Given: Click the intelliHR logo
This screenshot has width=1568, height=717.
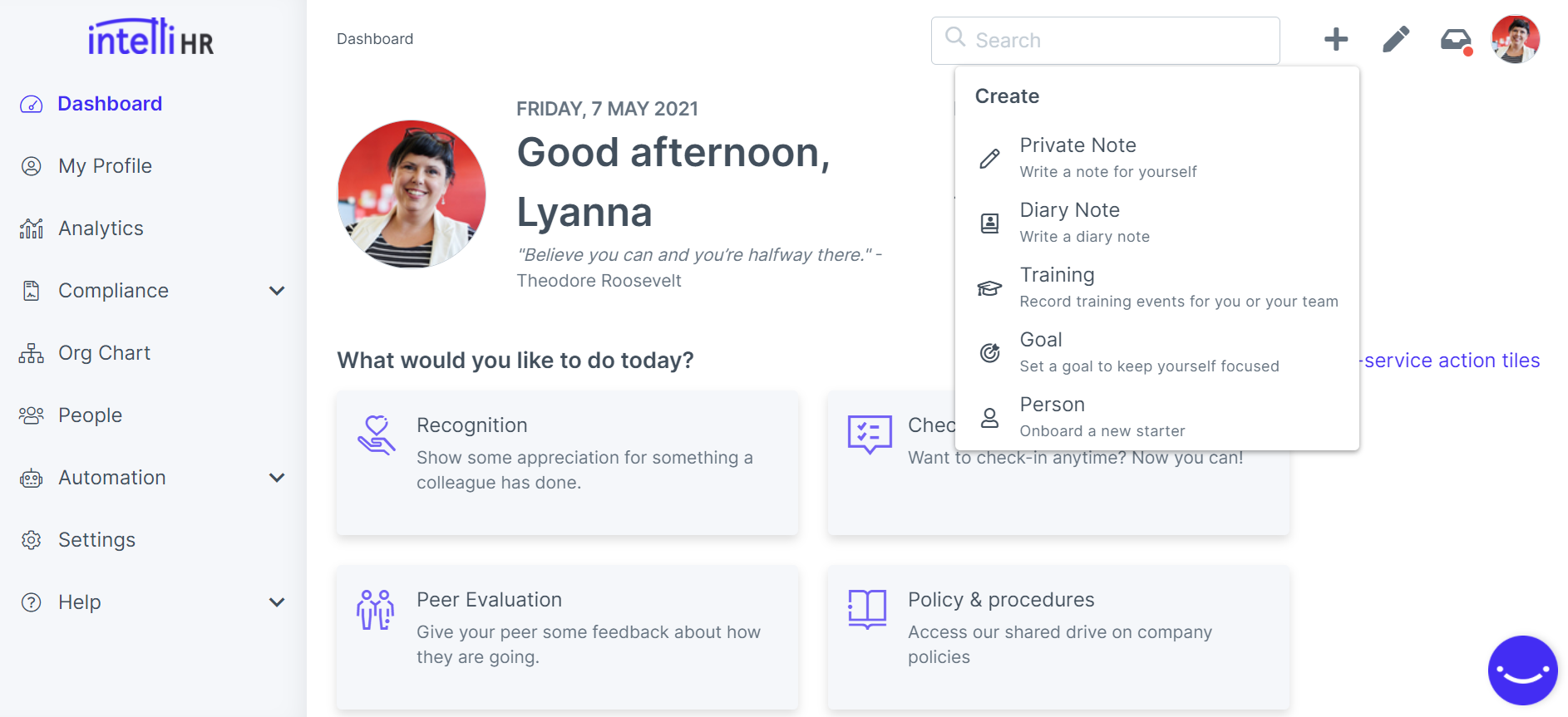Looking at the screenshot, I should click(151, 37).
